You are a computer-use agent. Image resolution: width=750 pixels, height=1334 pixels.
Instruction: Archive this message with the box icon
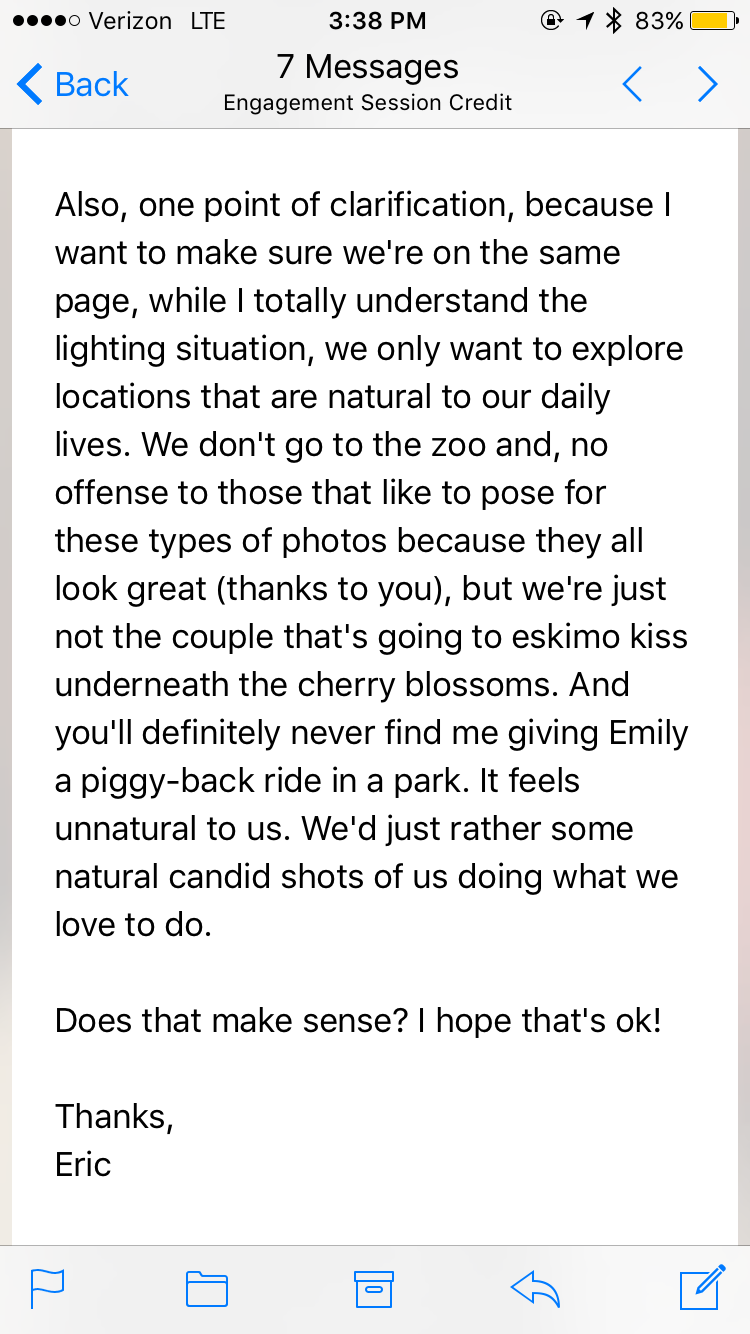click(374, 1288)
